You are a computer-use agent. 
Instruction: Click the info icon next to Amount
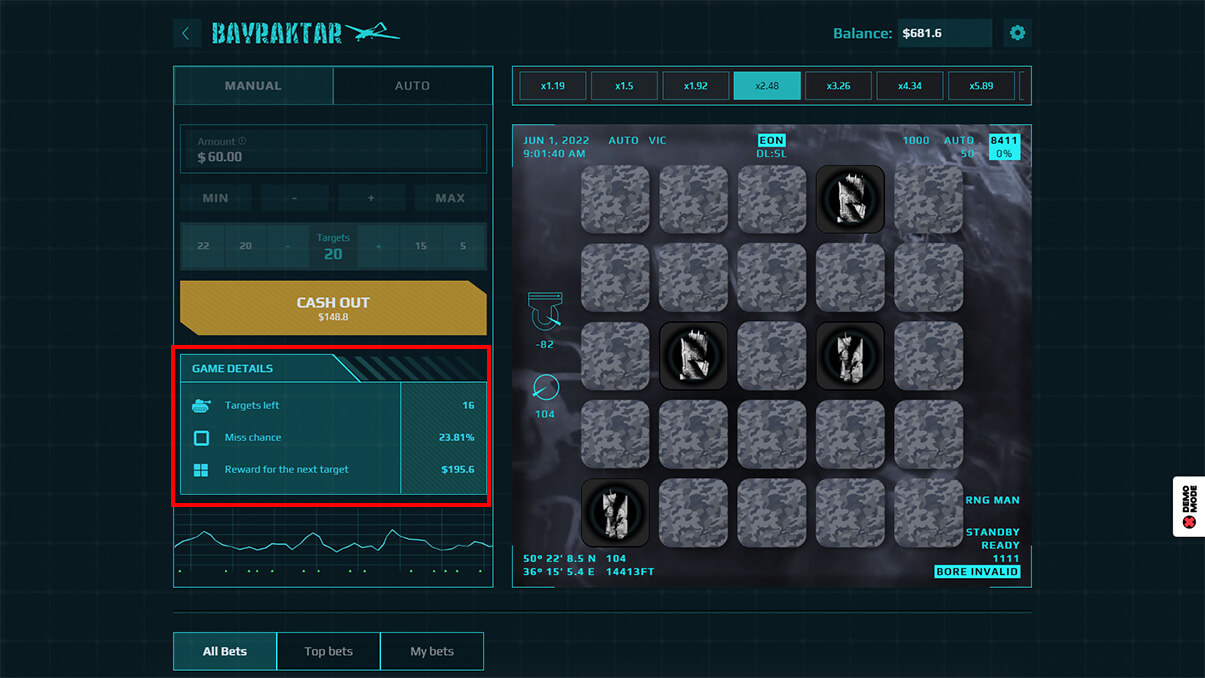click(242, 142)
